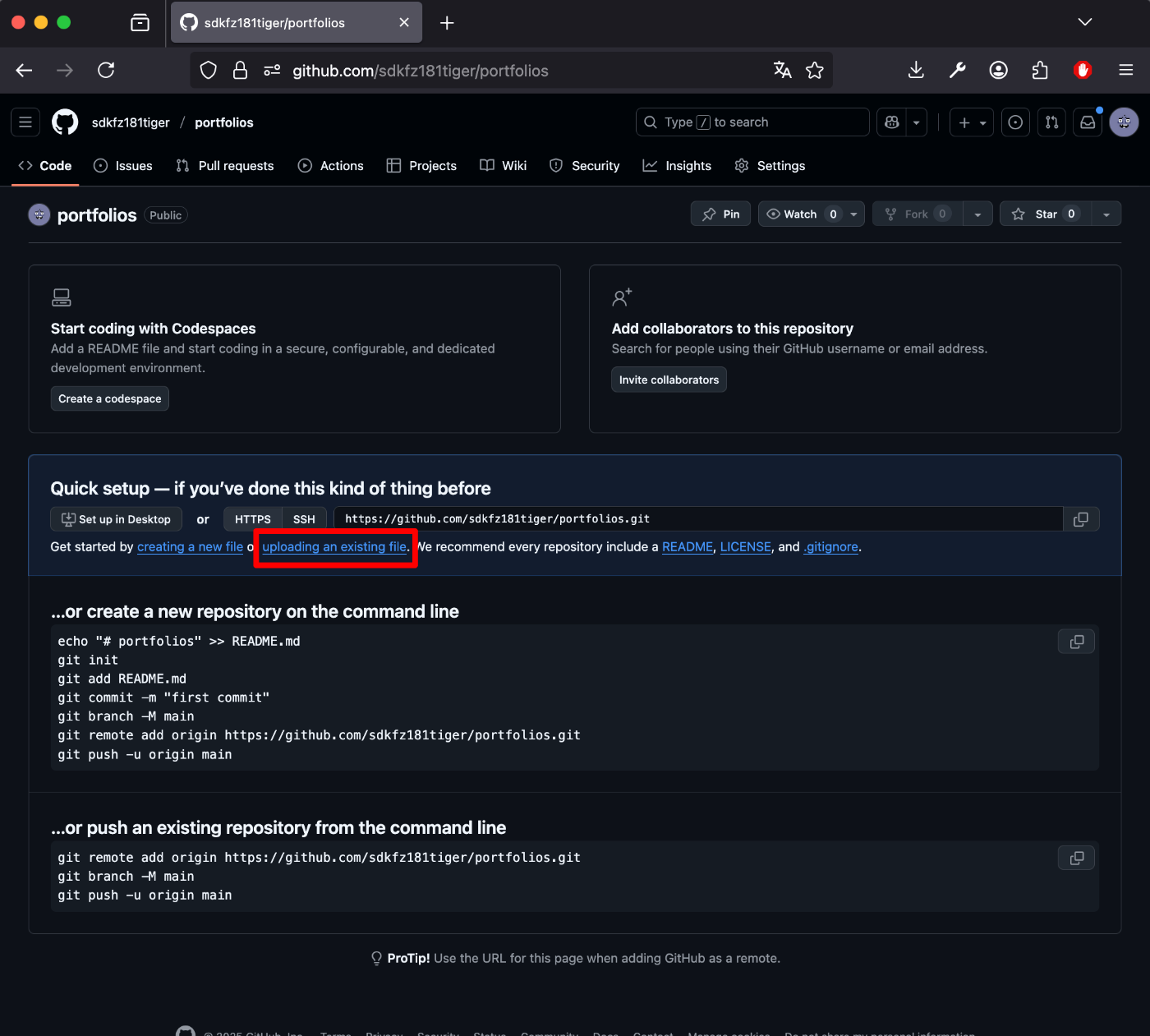Open the pull requests icon in header
The width and height of the screenshot is (1150, 1036).
1051,122
